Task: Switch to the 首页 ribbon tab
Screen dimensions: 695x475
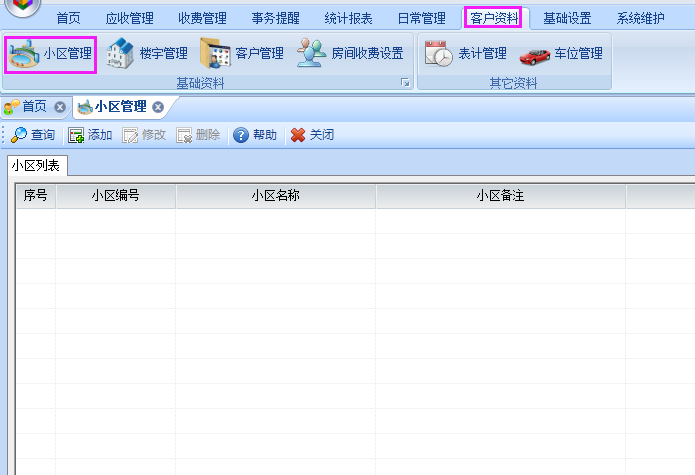Action: [x=69, y=18]
